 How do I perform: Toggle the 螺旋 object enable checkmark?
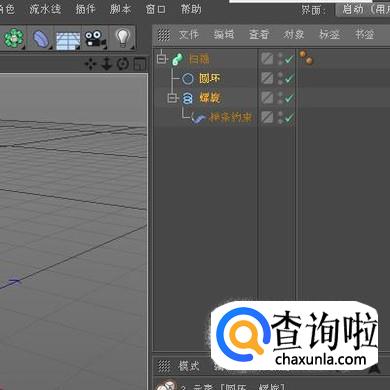click(289, 98)
